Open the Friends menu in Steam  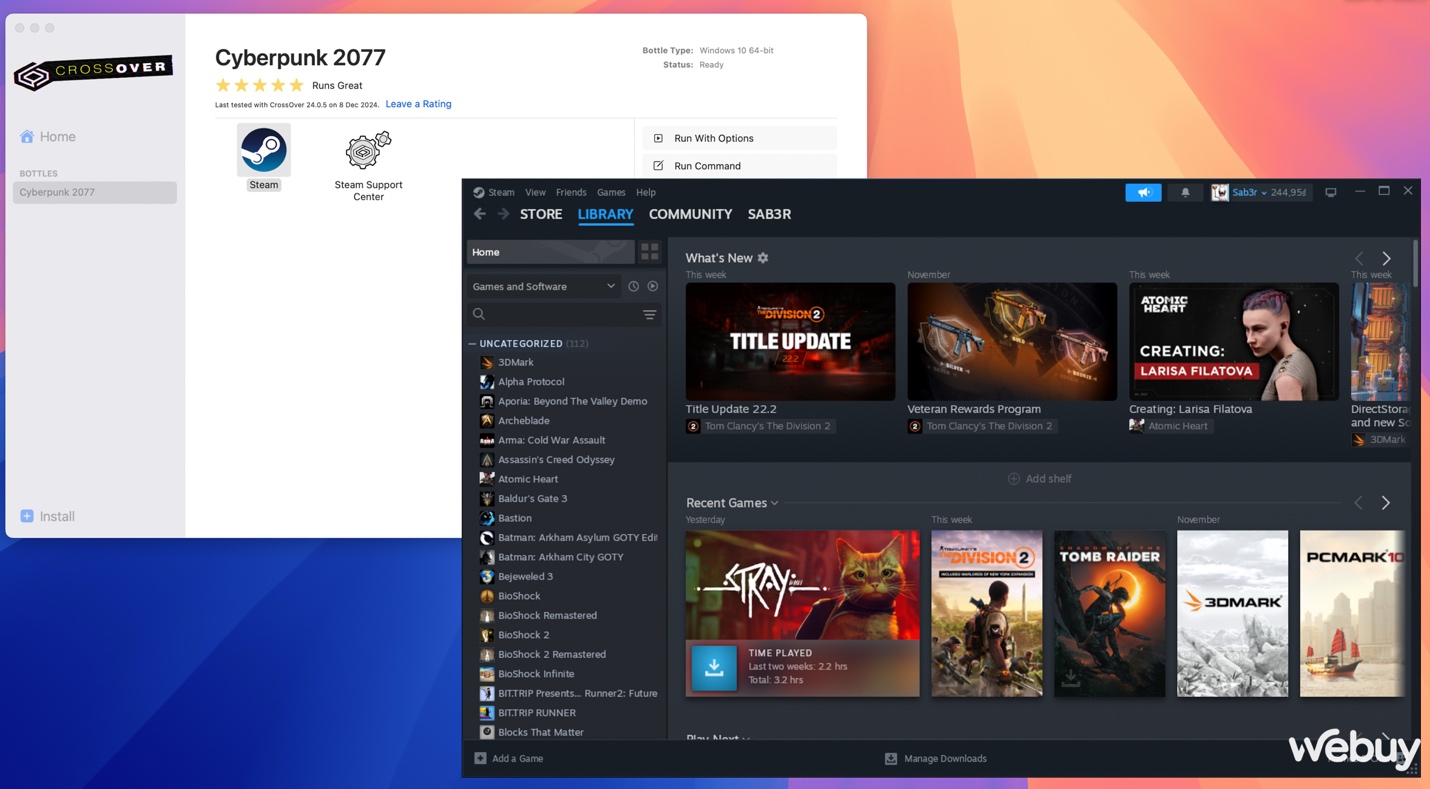(571, 192)
